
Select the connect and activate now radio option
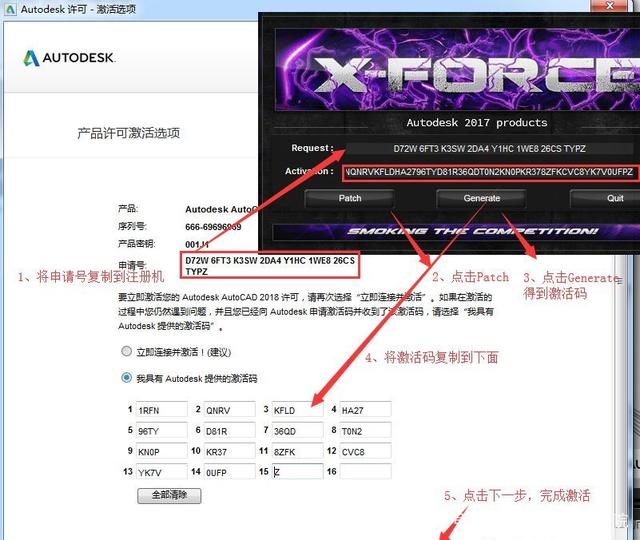(127, 351)
